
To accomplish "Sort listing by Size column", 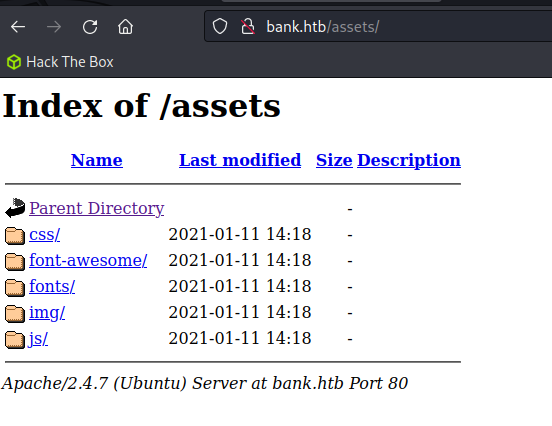I will tap(334, 160).
